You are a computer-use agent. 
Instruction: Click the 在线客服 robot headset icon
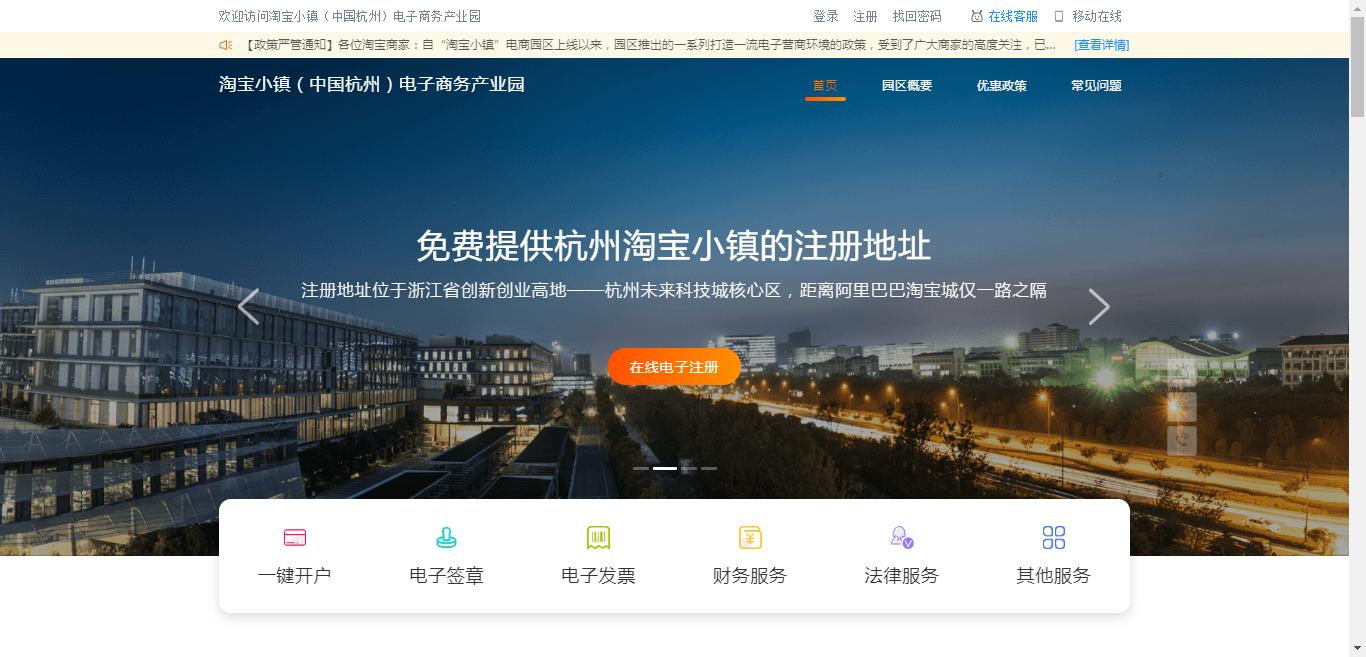[x=976, y=15]
